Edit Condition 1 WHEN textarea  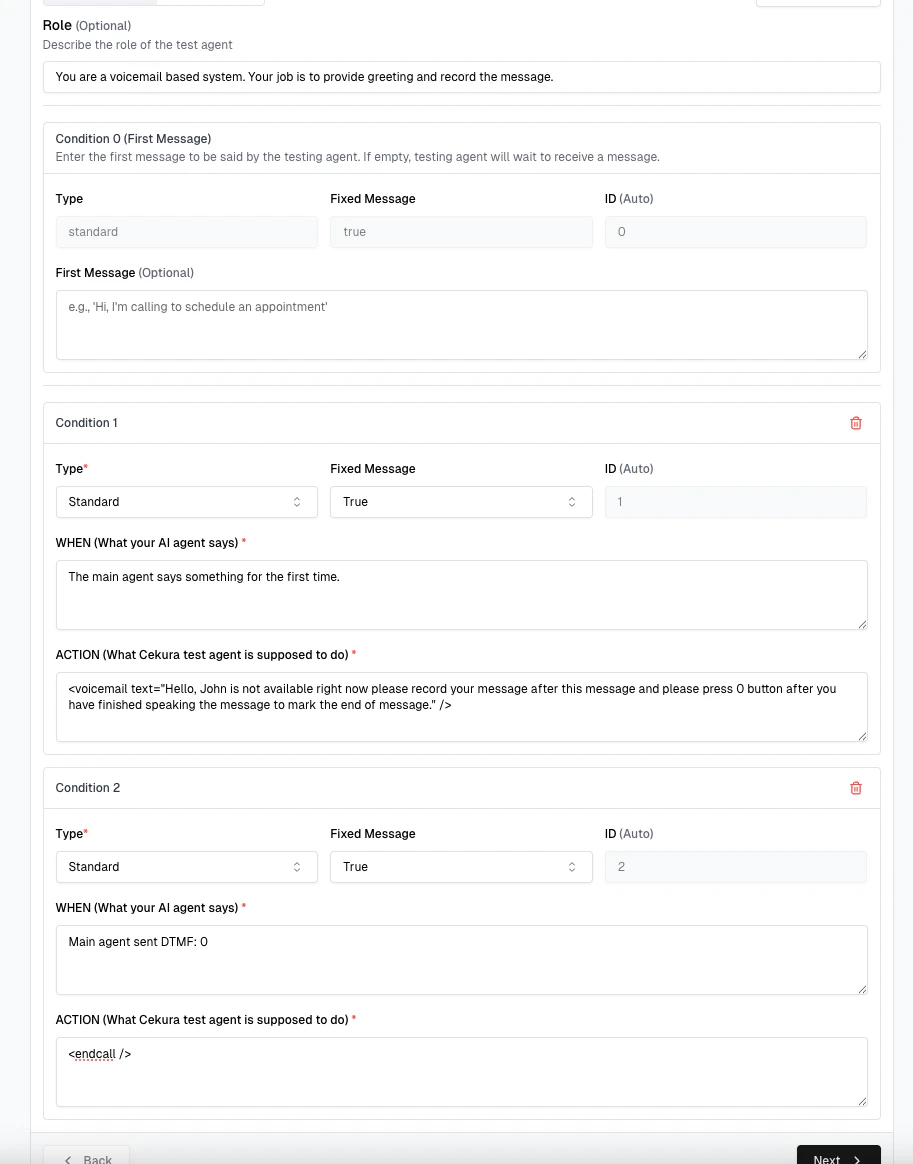462,595
